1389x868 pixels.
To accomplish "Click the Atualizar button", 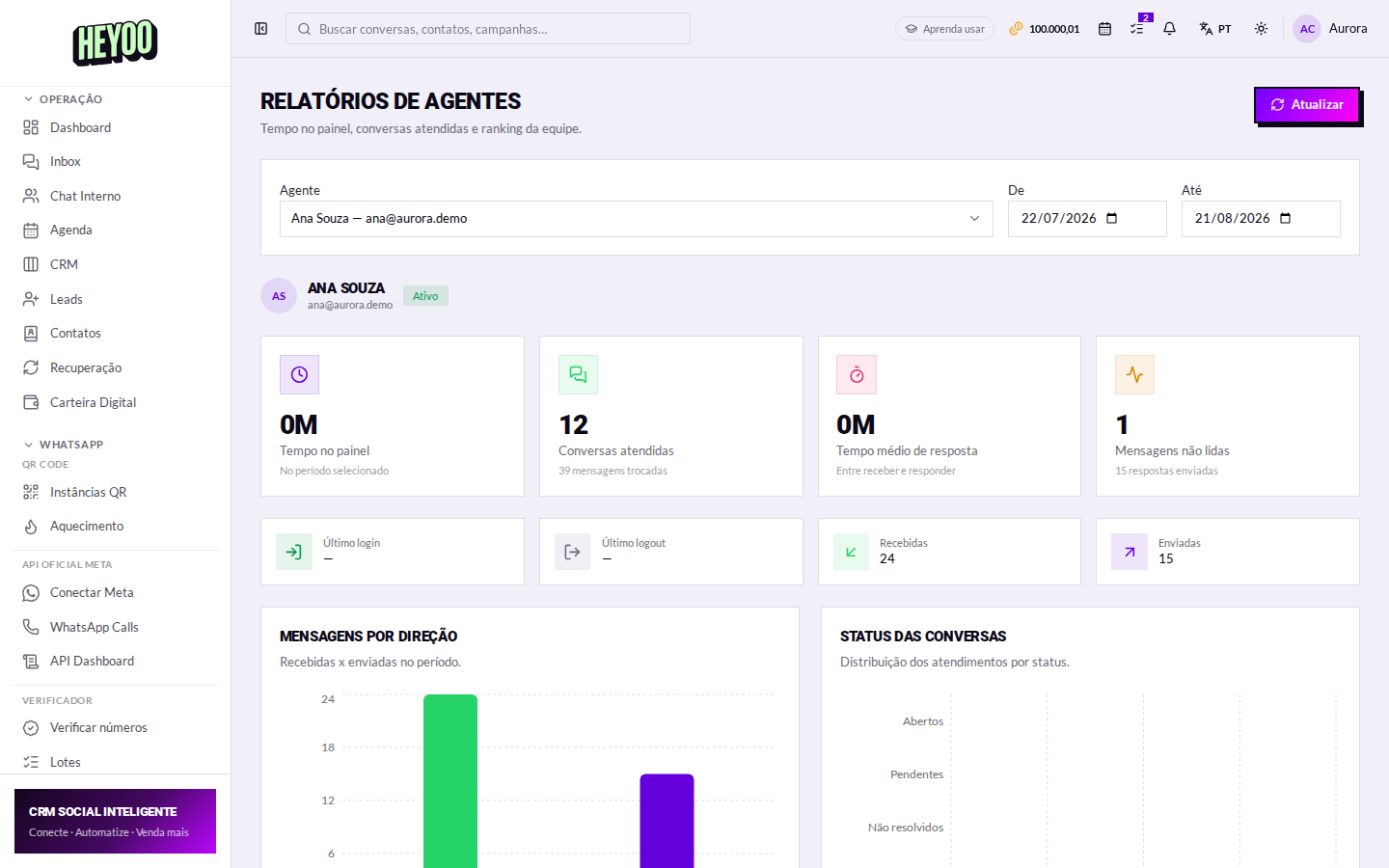I will click(1306, 104).
